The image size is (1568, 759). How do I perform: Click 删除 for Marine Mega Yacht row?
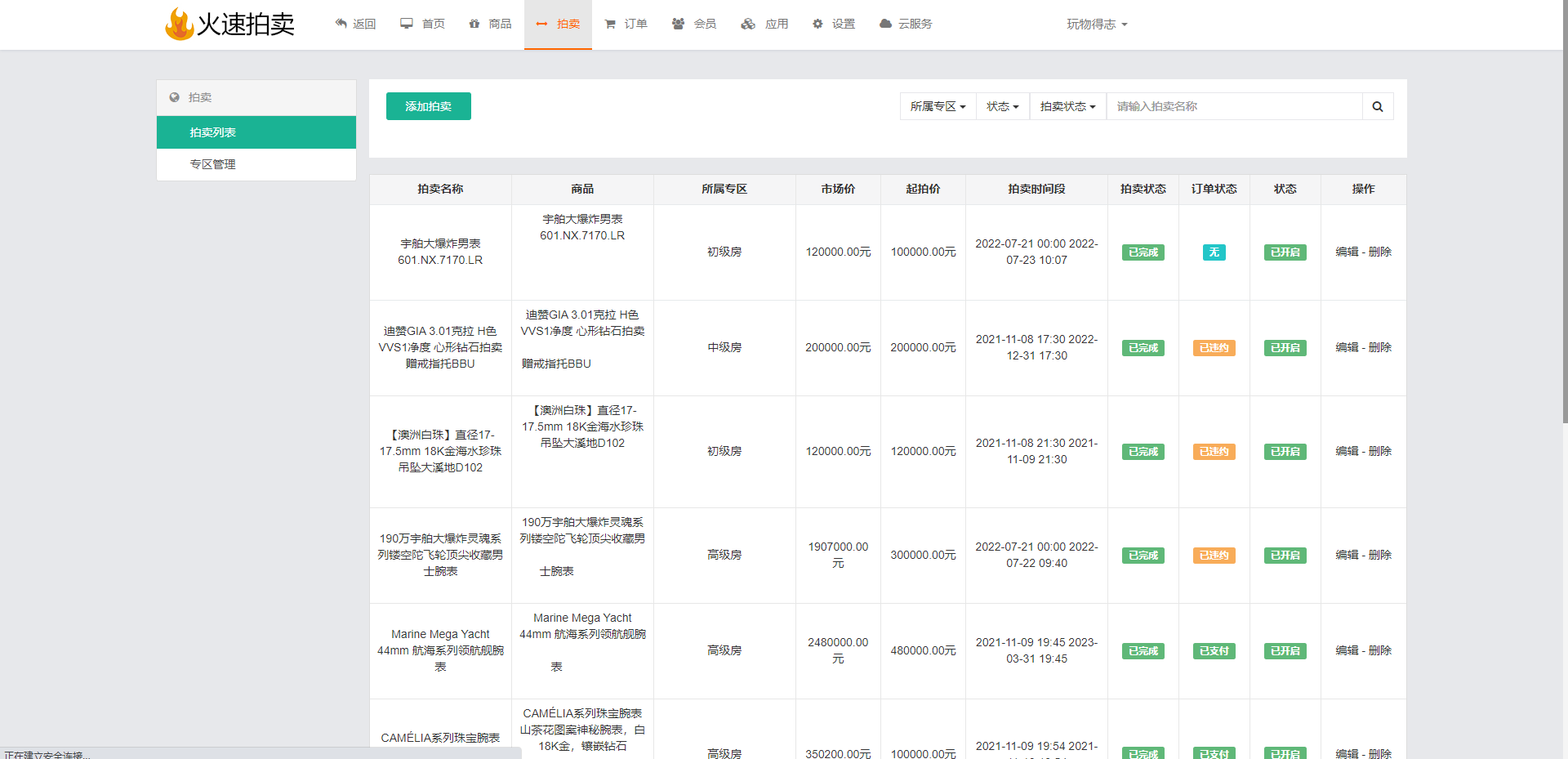tap(1379, 650)
